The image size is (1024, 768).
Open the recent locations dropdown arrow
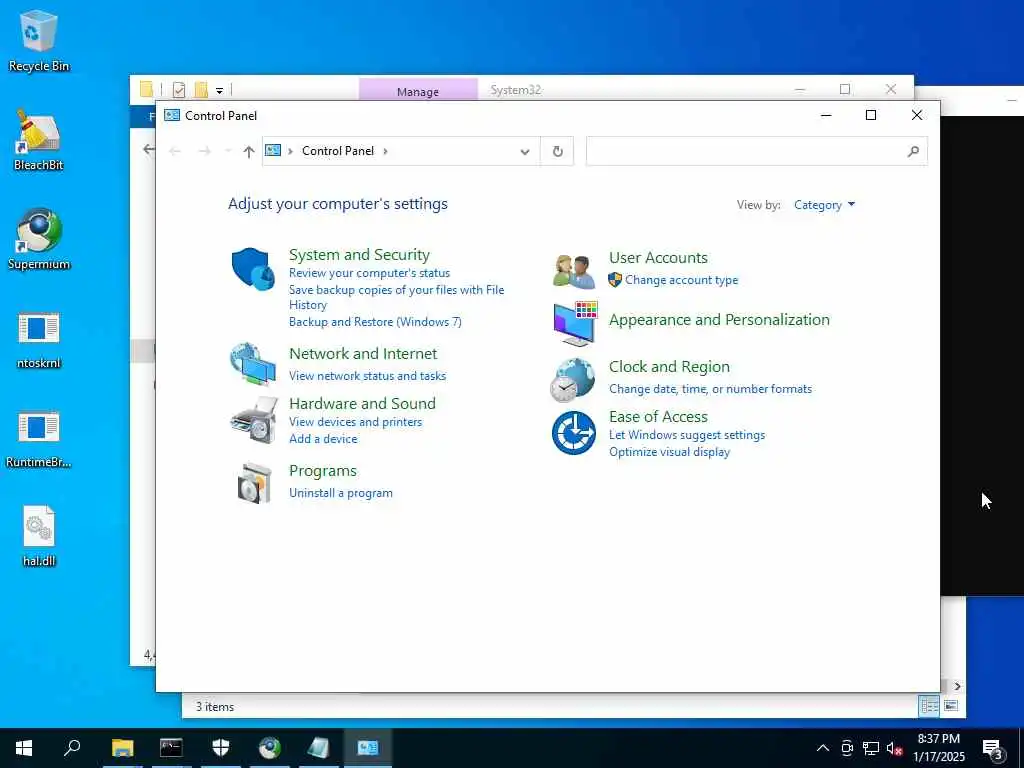[x=228, y=152]
